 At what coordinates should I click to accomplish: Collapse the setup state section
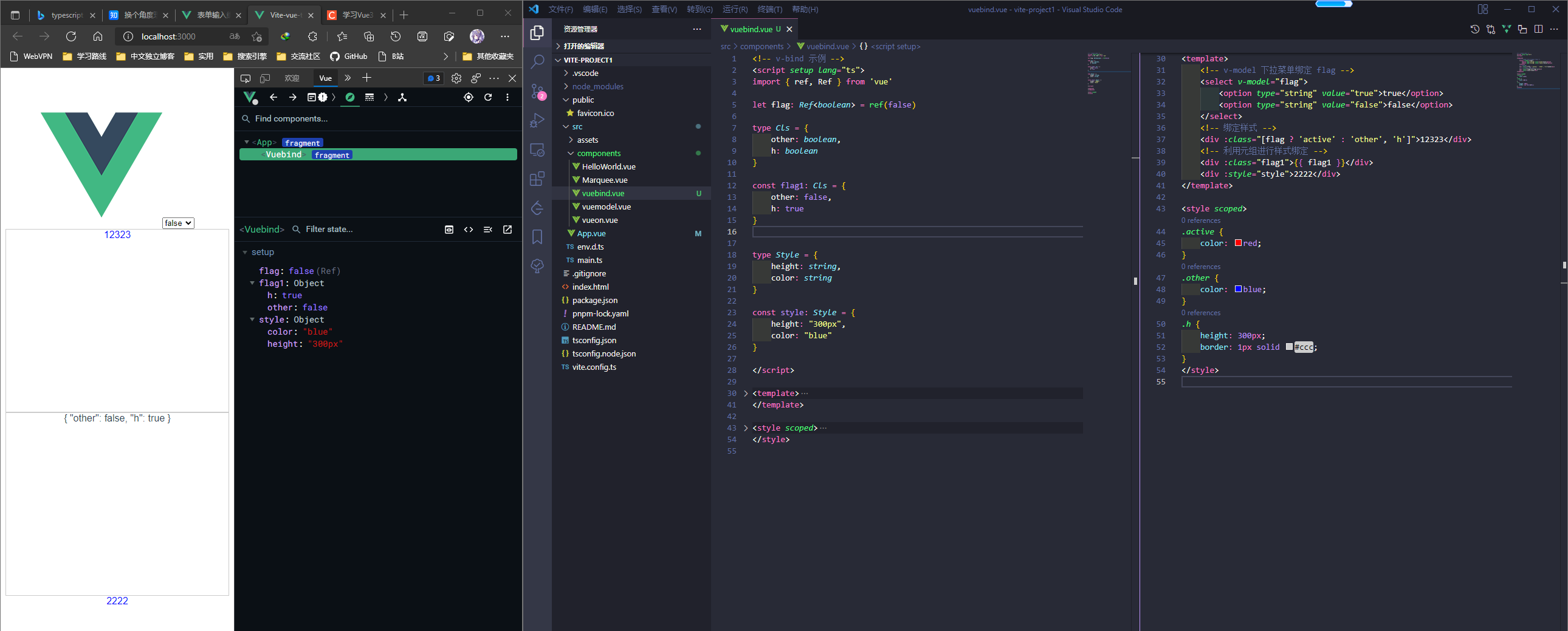(x=245, y=252)
